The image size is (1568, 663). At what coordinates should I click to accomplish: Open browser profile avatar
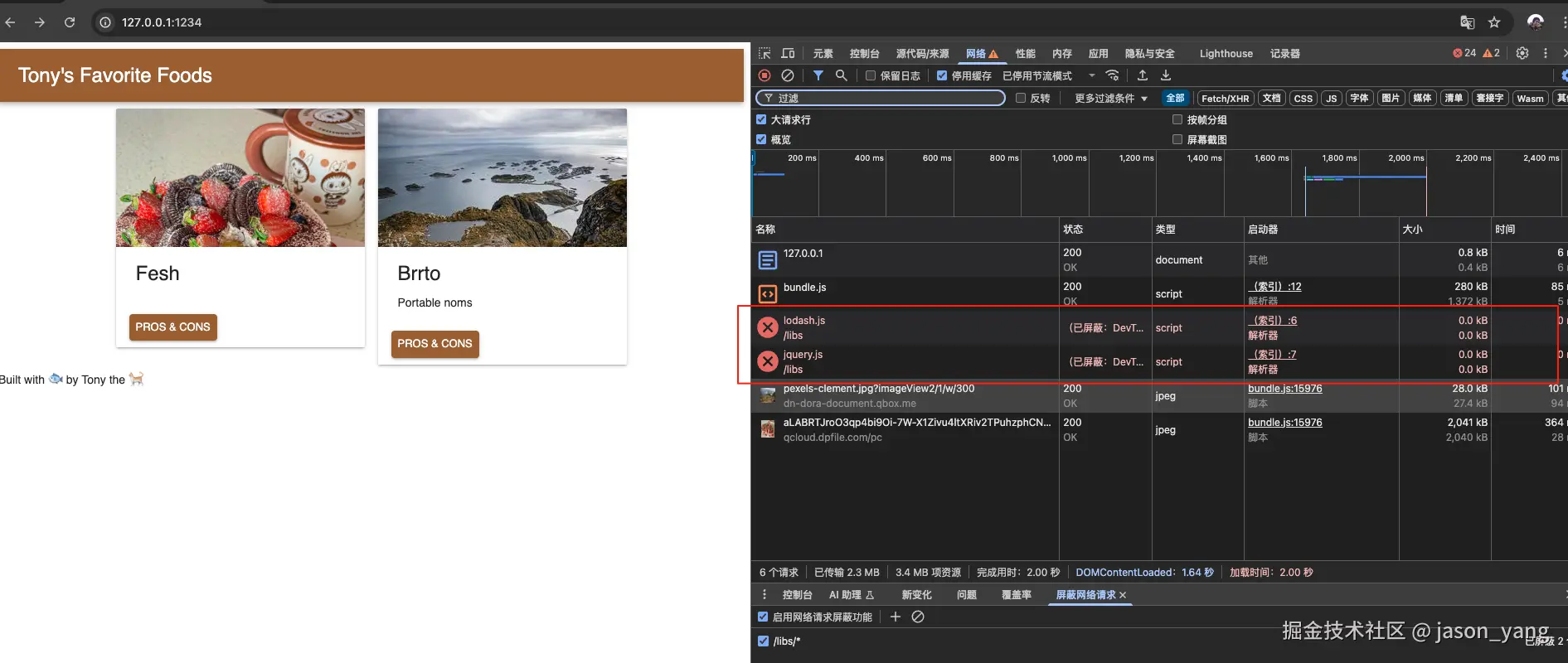[x=1536, y=22]
